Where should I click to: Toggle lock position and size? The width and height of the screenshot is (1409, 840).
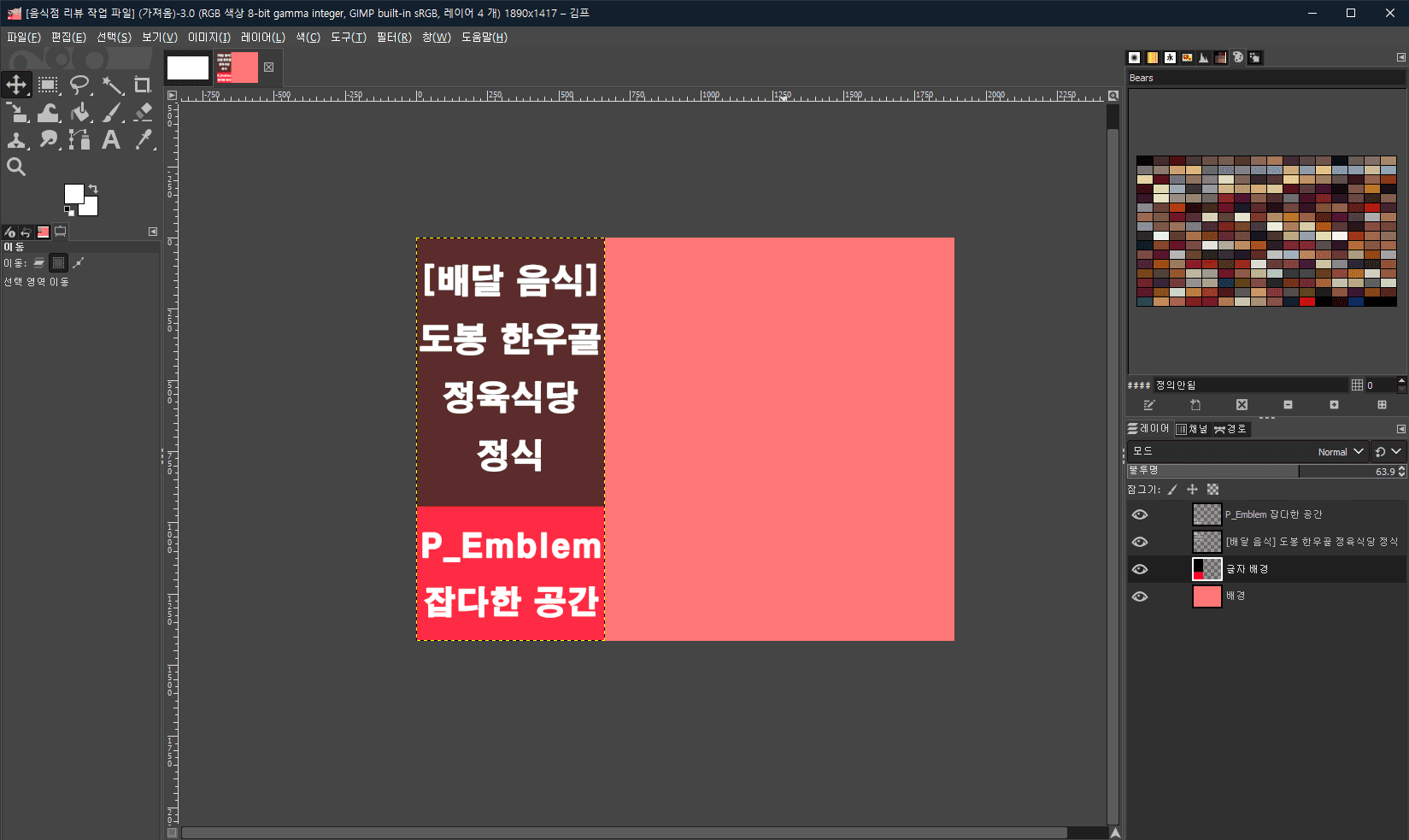[x=1192, y=490]
